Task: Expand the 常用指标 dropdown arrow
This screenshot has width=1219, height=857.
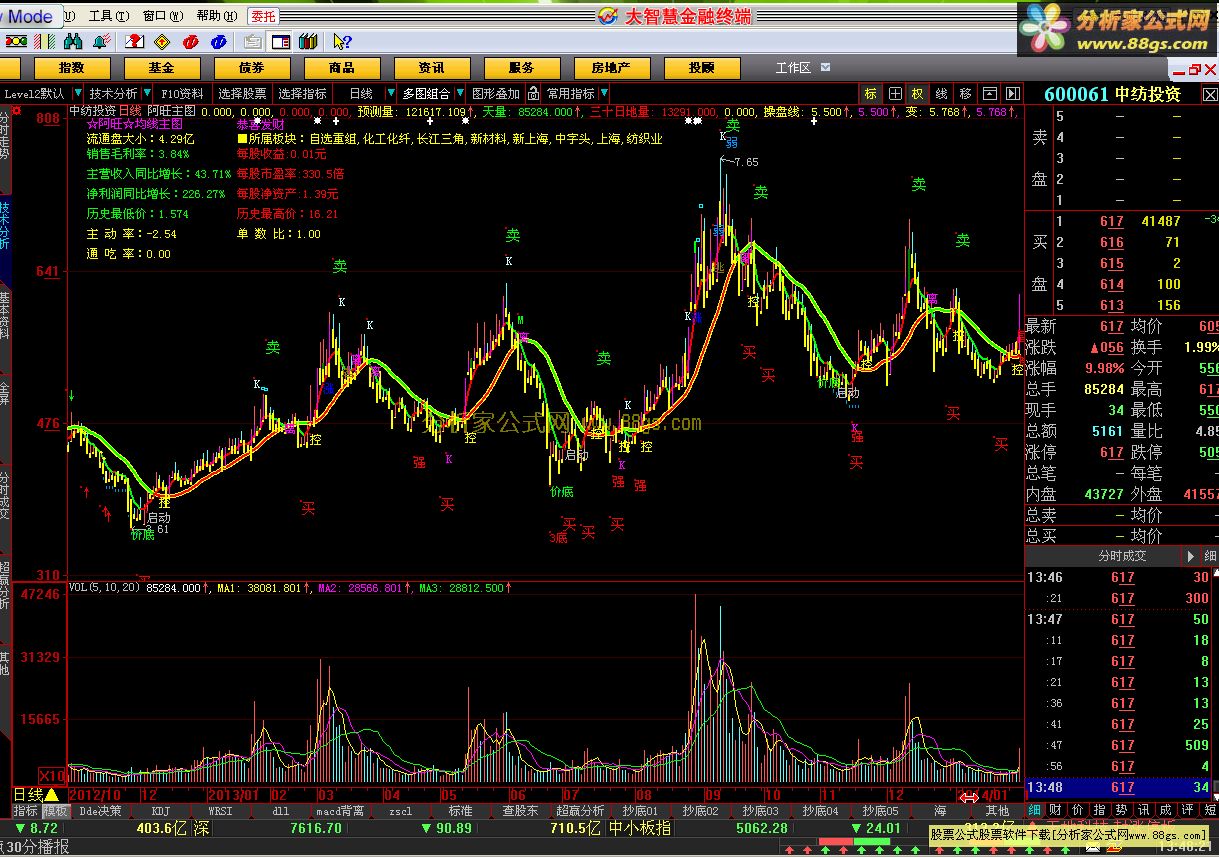Action: [603, 93]
